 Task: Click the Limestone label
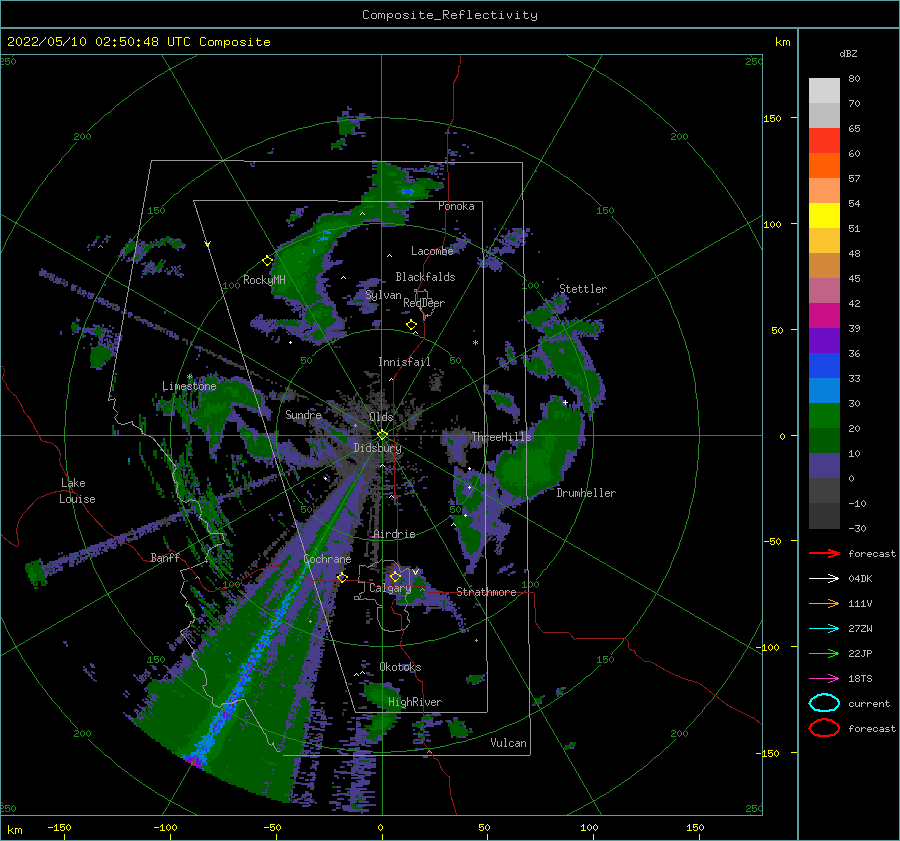click(189, 386)
